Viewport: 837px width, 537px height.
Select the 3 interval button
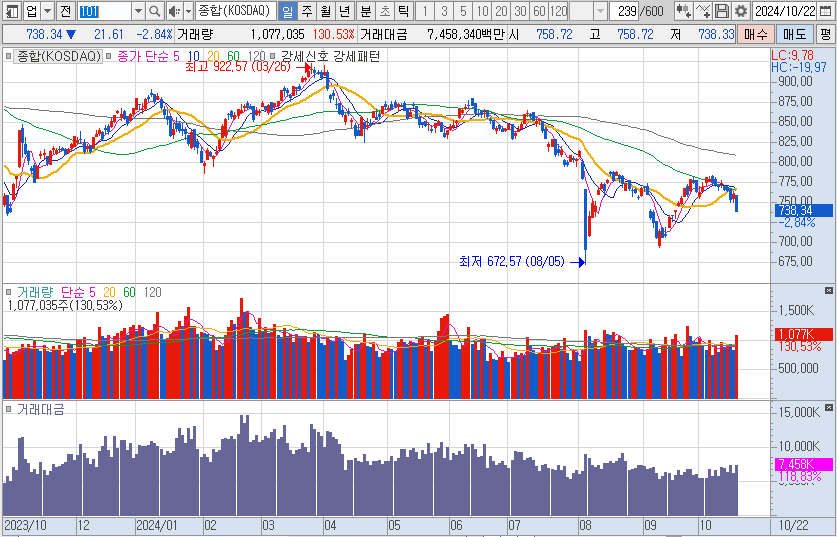[x=444, y=11]
